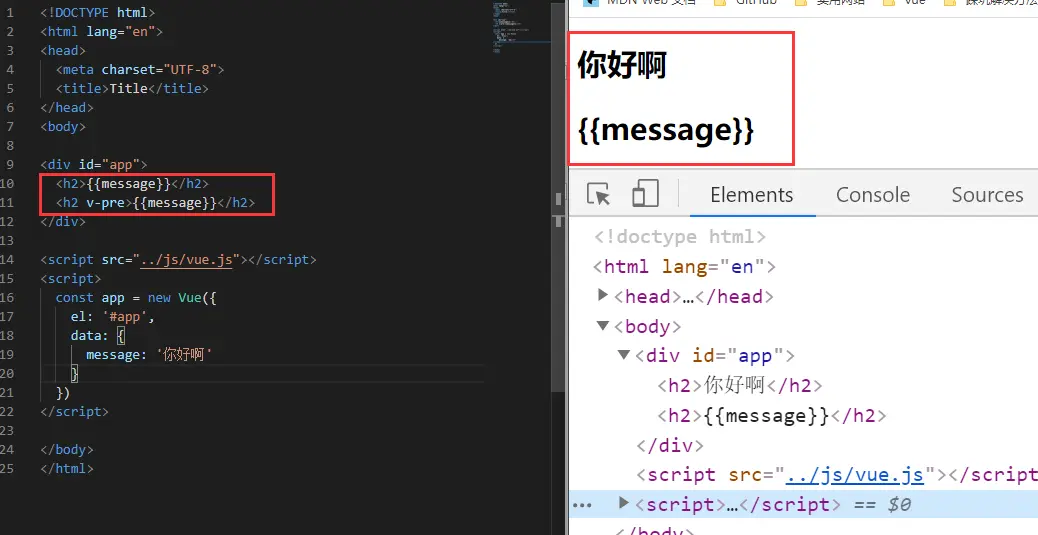Click the <html lang="en"> line in editor
This screenshot has height=535, width=1038.
[101, 31]
